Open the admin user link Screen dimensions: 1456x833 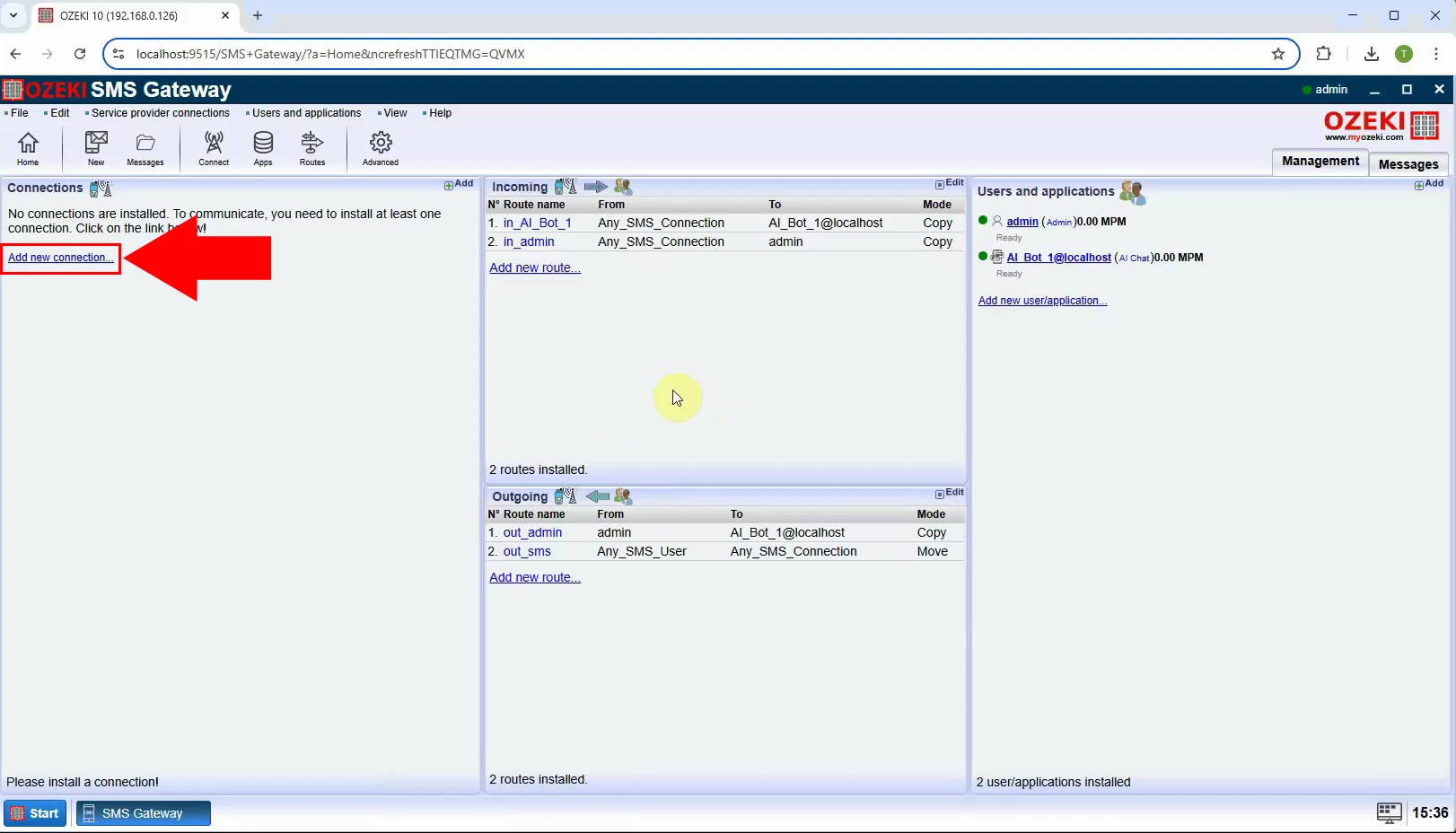[1022, 222]
